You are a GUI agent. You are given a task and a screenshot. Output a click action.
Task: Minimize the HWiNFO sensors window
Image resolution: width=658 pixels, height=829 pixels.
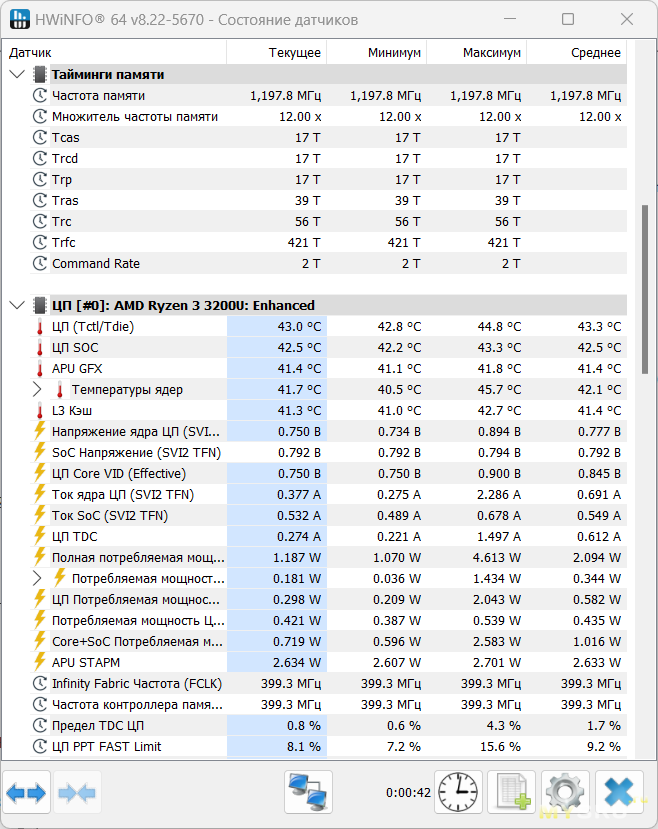[510, 20]
